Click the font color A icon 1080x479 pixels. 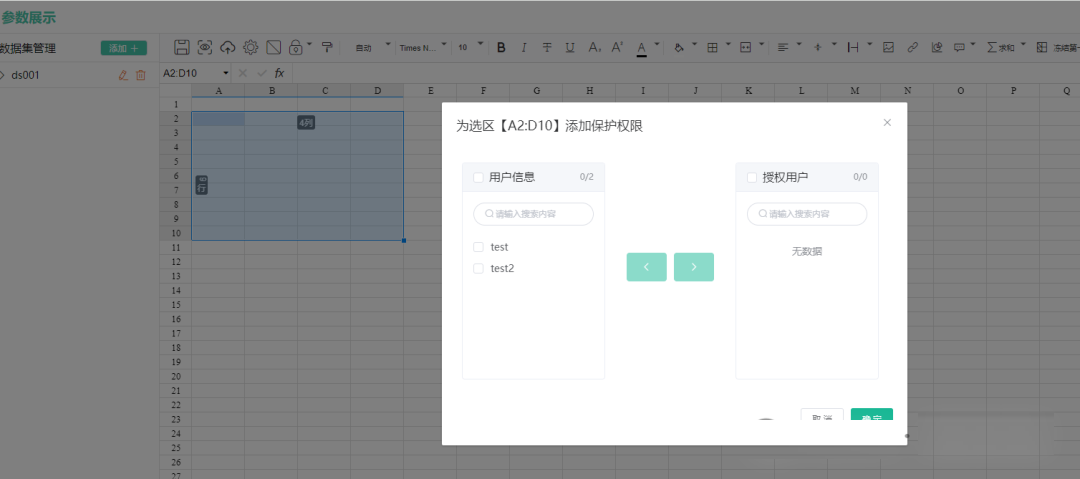click(x=641, y=48)
